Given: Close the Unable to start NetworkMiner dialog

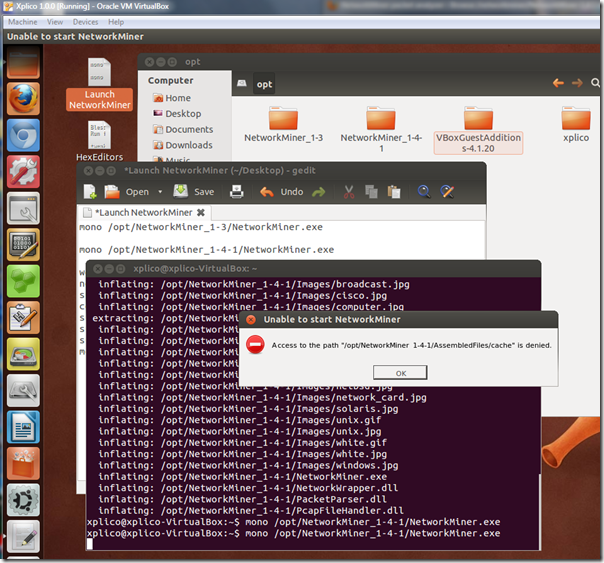Looking at the screenshot, I should (x=251, y=319).
